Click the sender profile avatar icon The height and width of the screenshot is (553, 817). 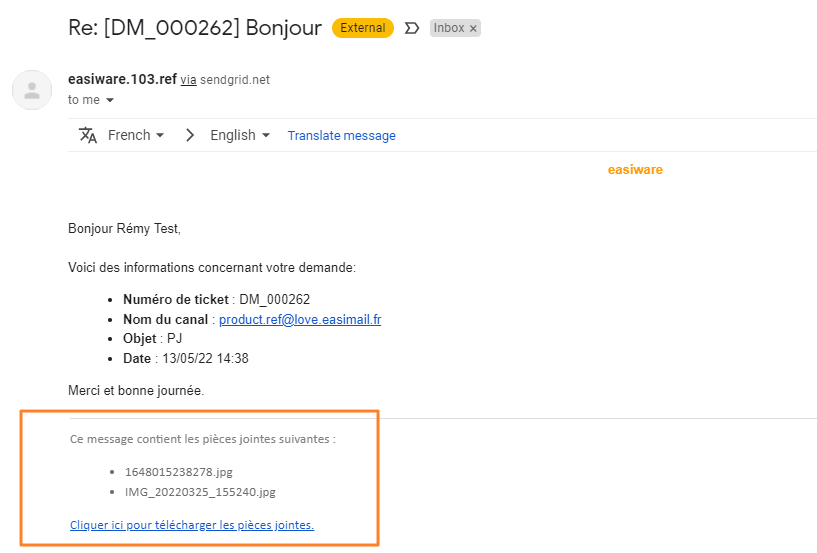(x=32, y=90)
